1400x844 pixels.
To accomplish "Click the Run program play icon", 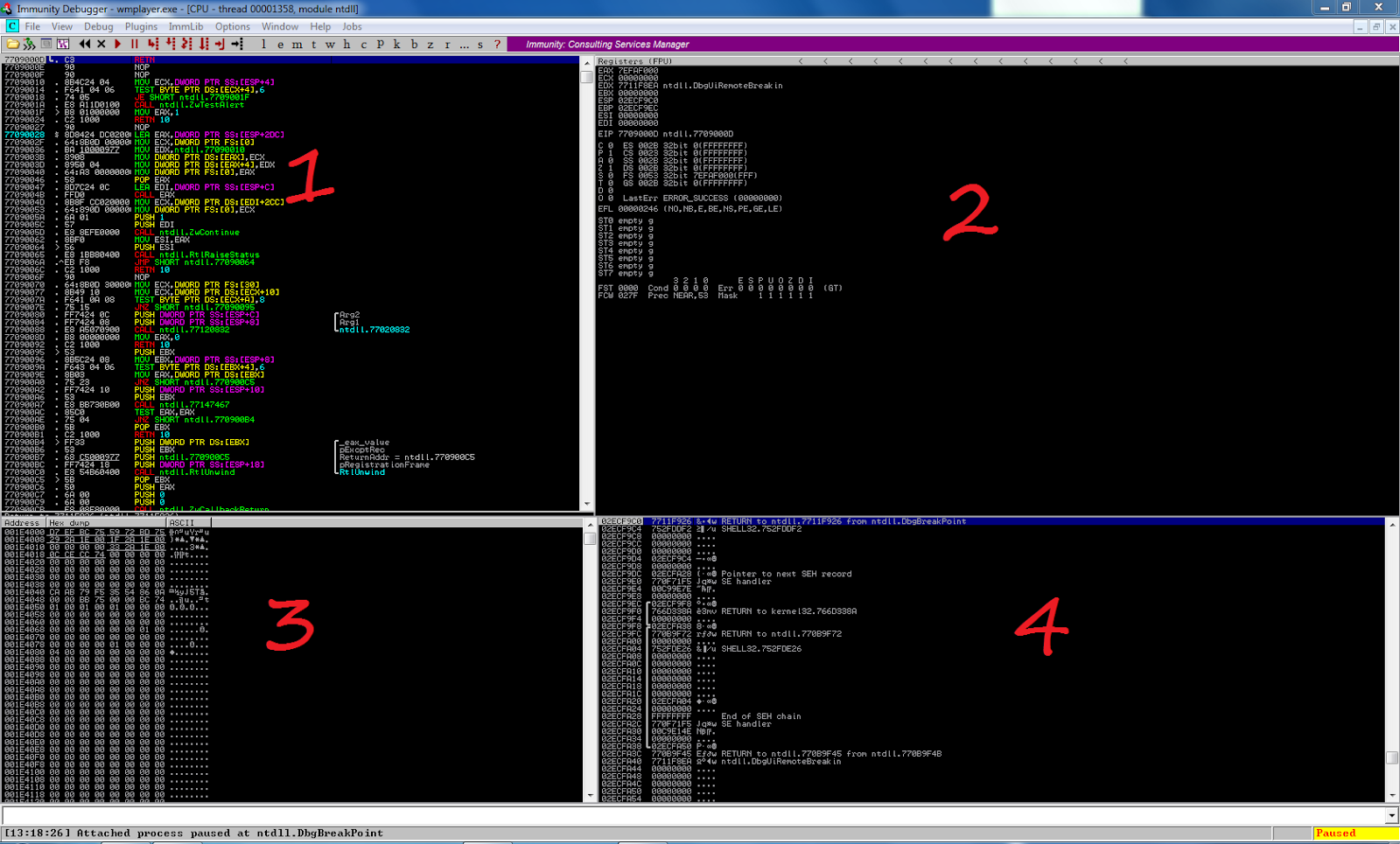I will point(118,43).
